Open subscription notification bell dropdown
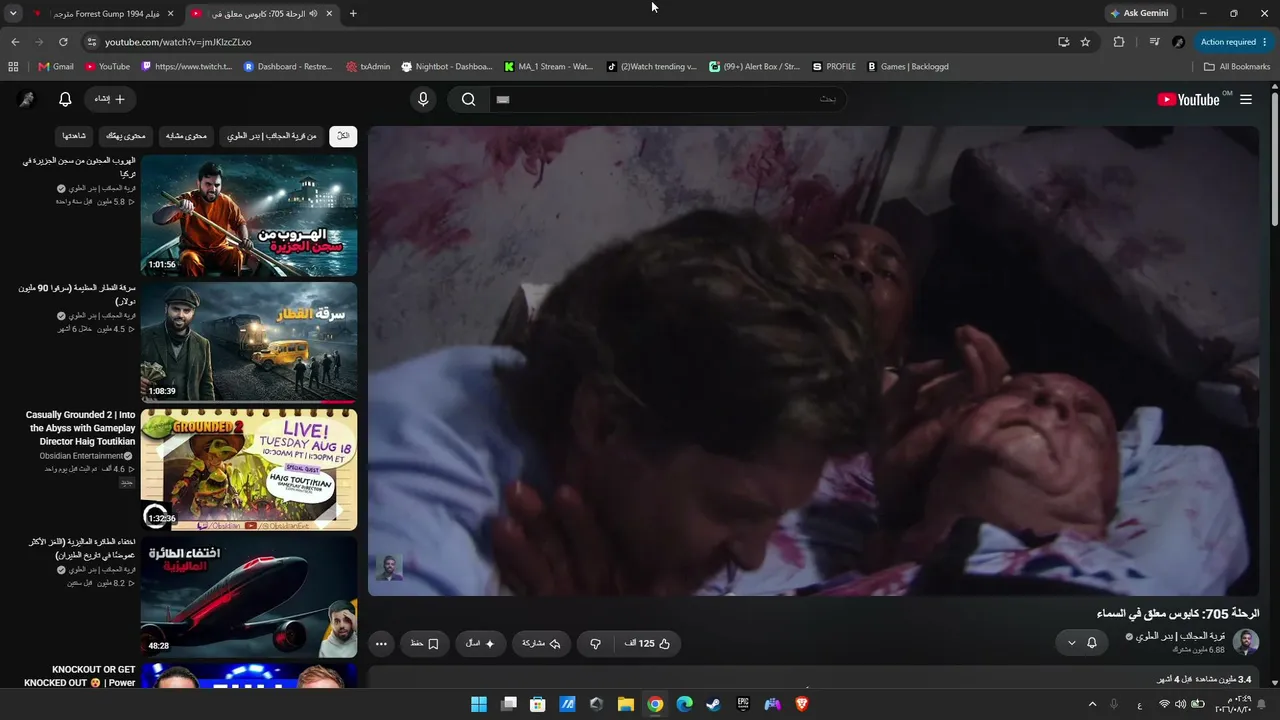The width and height of the screenshot is (1280, 720). (1081, 642)
